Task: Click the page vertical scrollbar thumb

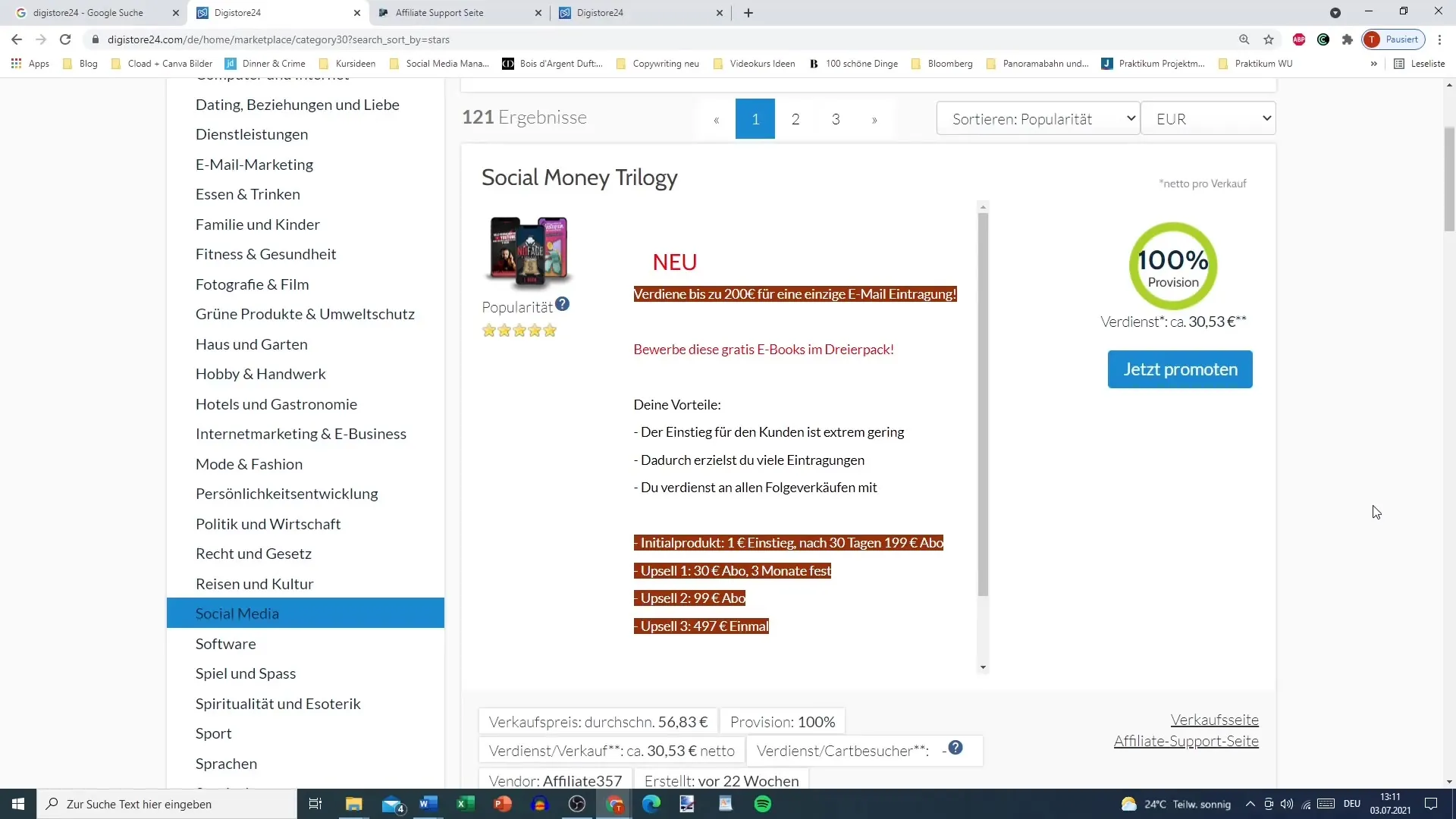Action: (1449, 180)
